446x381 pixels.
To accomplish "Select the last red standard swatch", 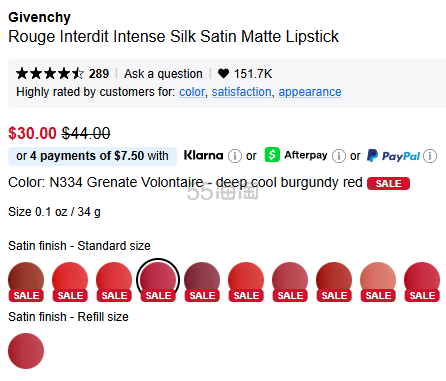I will 422,282.
